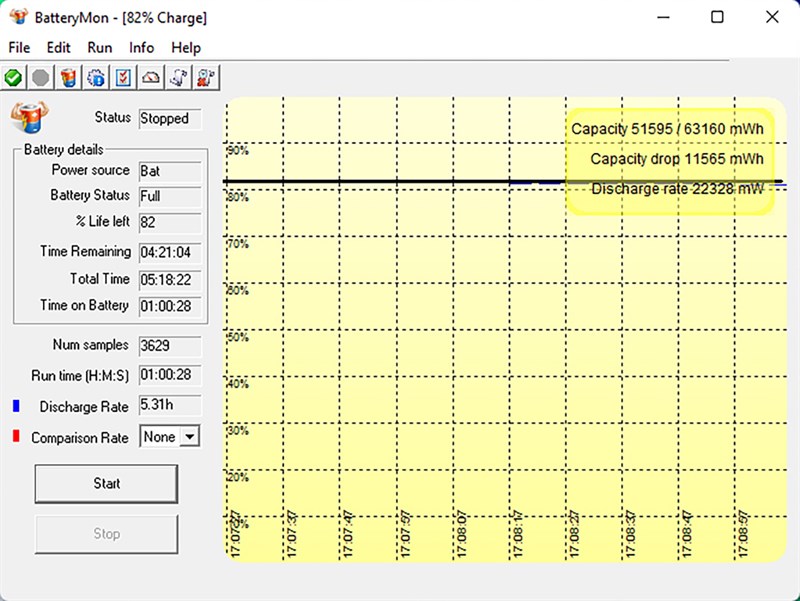Click the green checkmark start monitoring icon
800x601 pixels.
pos(13,77)
